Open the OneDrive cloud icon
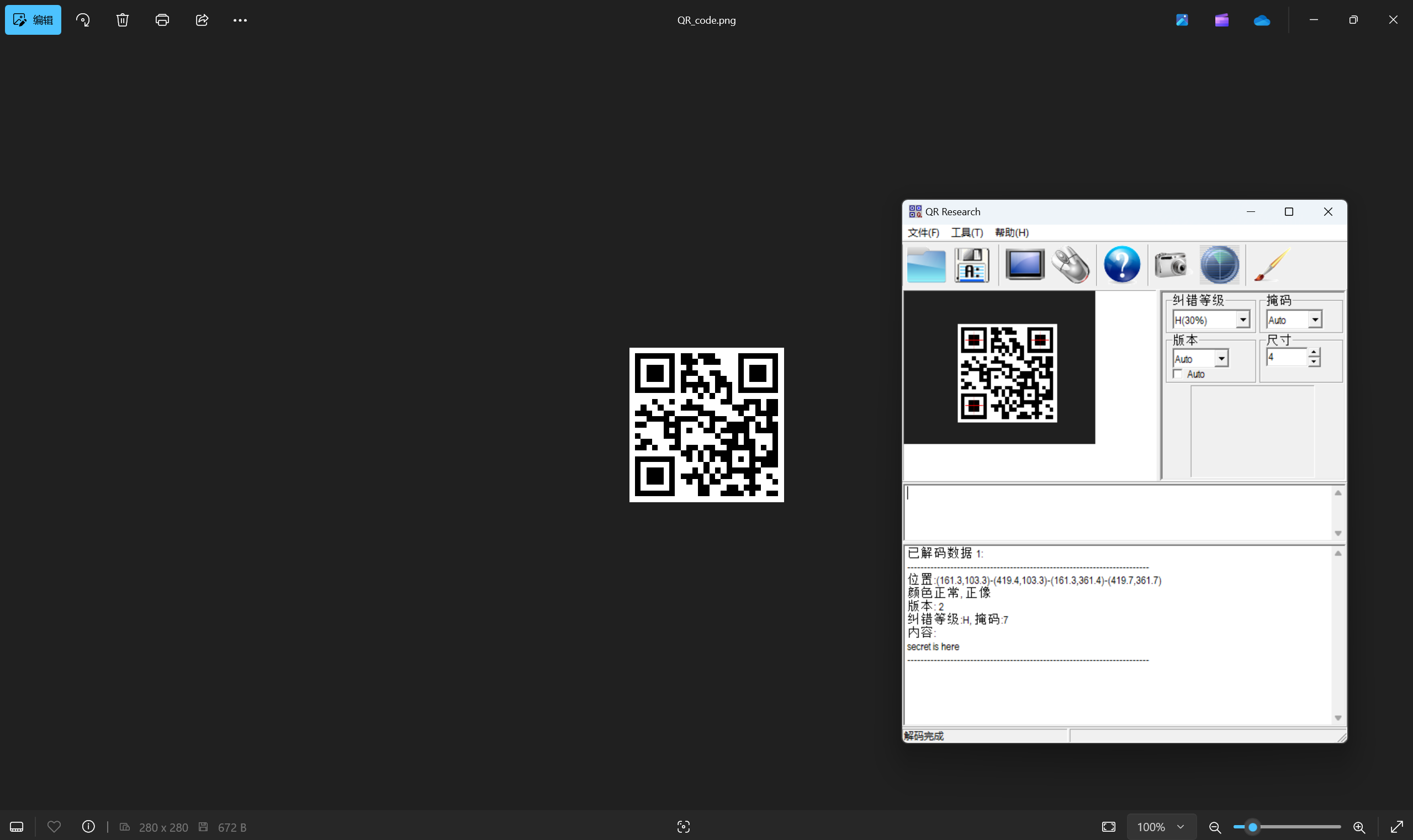The height and width of the screenshot is (840, 1413). 1262,20
